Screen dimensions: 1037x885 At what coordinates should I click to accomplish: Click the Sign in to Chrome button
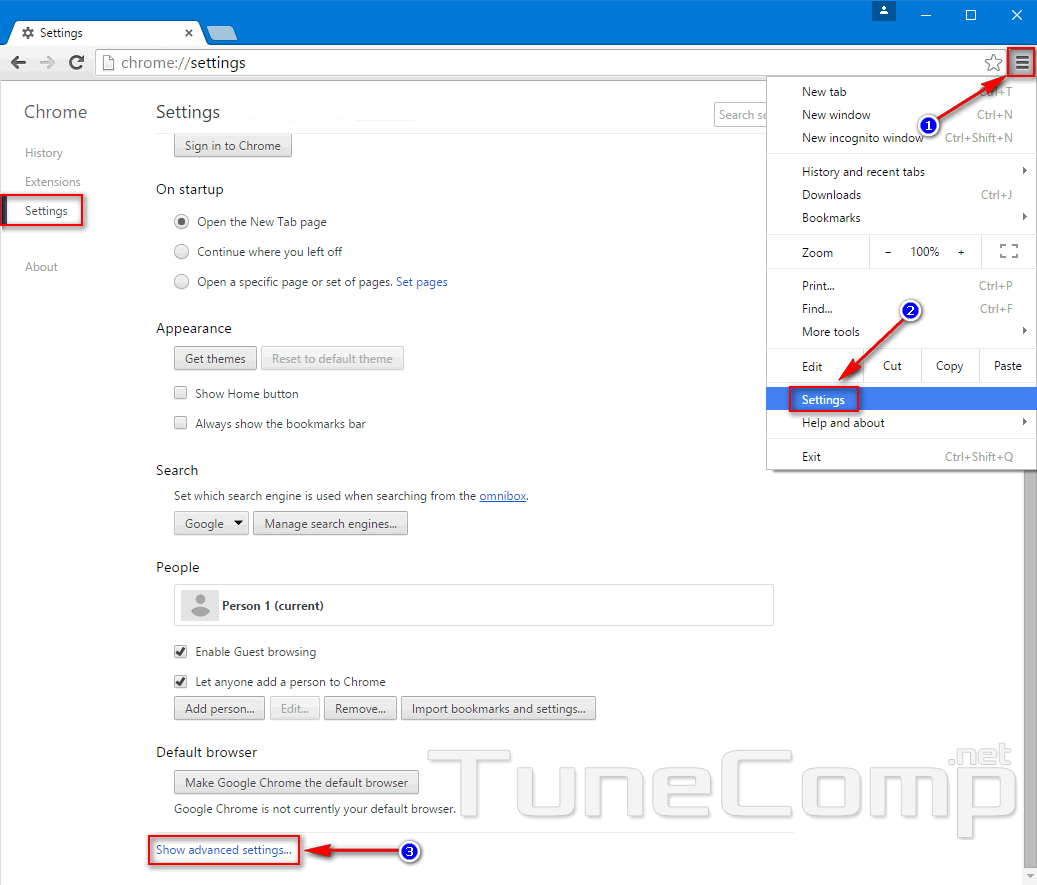[x=233, y=146]
